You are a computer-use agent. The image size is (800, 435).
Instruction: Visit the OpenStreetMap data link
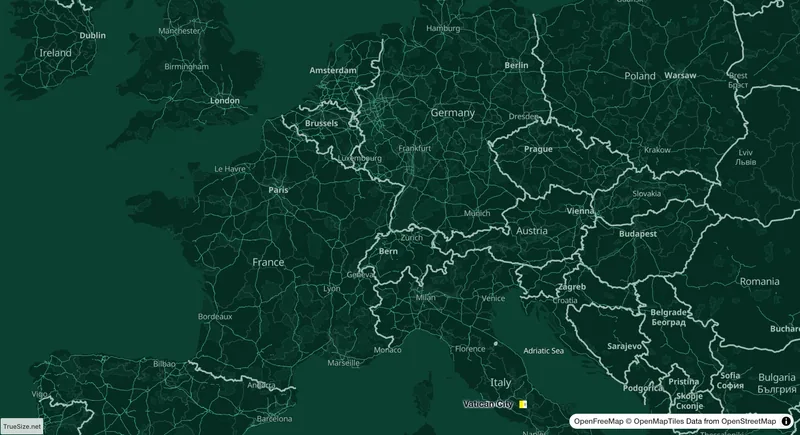pos(748,421)
